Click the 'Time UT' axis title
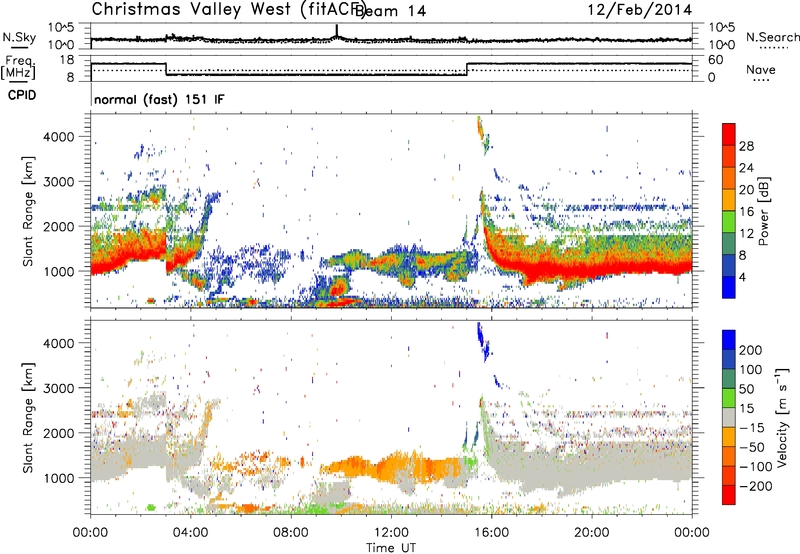800x554 pixels. (391, 547)
